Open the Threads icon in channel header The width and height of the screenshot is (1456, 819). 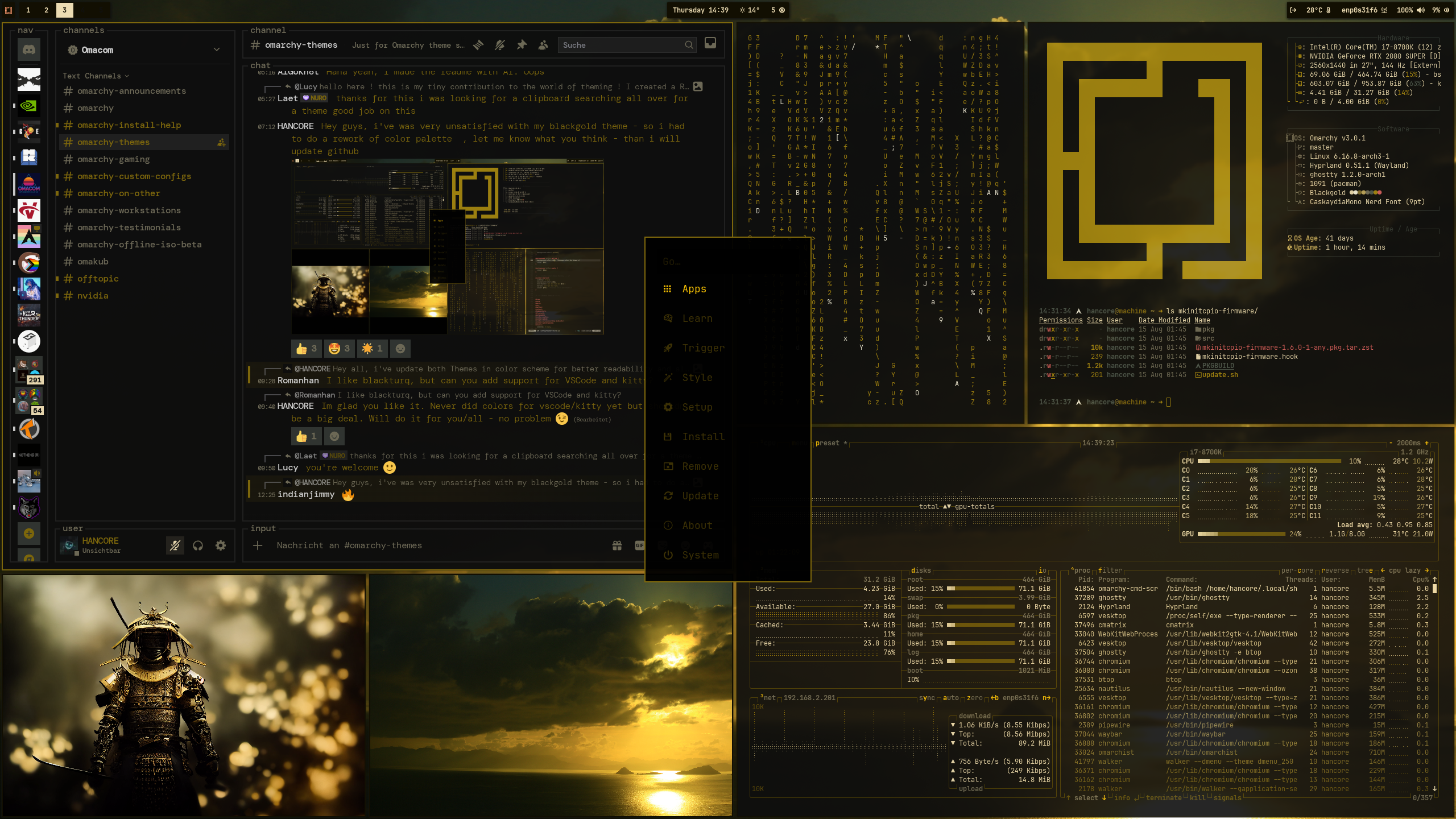pos(478,45)
